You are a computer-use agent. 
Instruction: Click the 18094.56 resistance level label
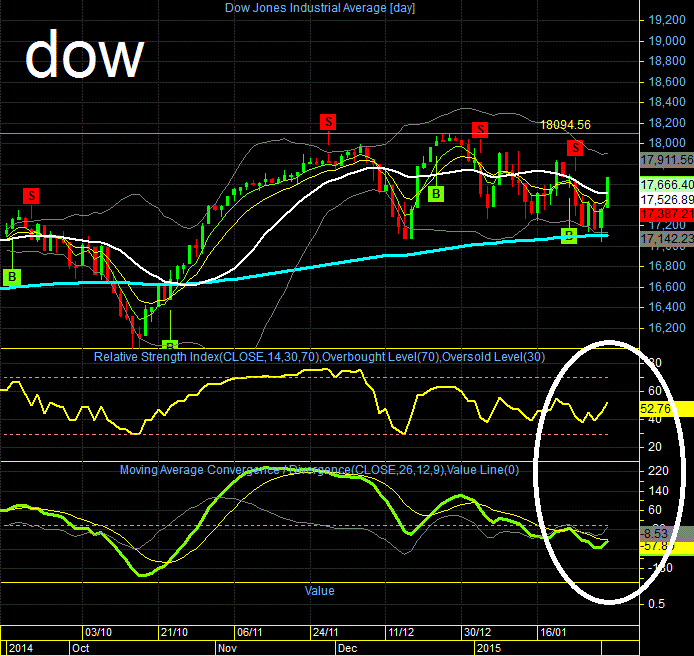pos(565,125)
